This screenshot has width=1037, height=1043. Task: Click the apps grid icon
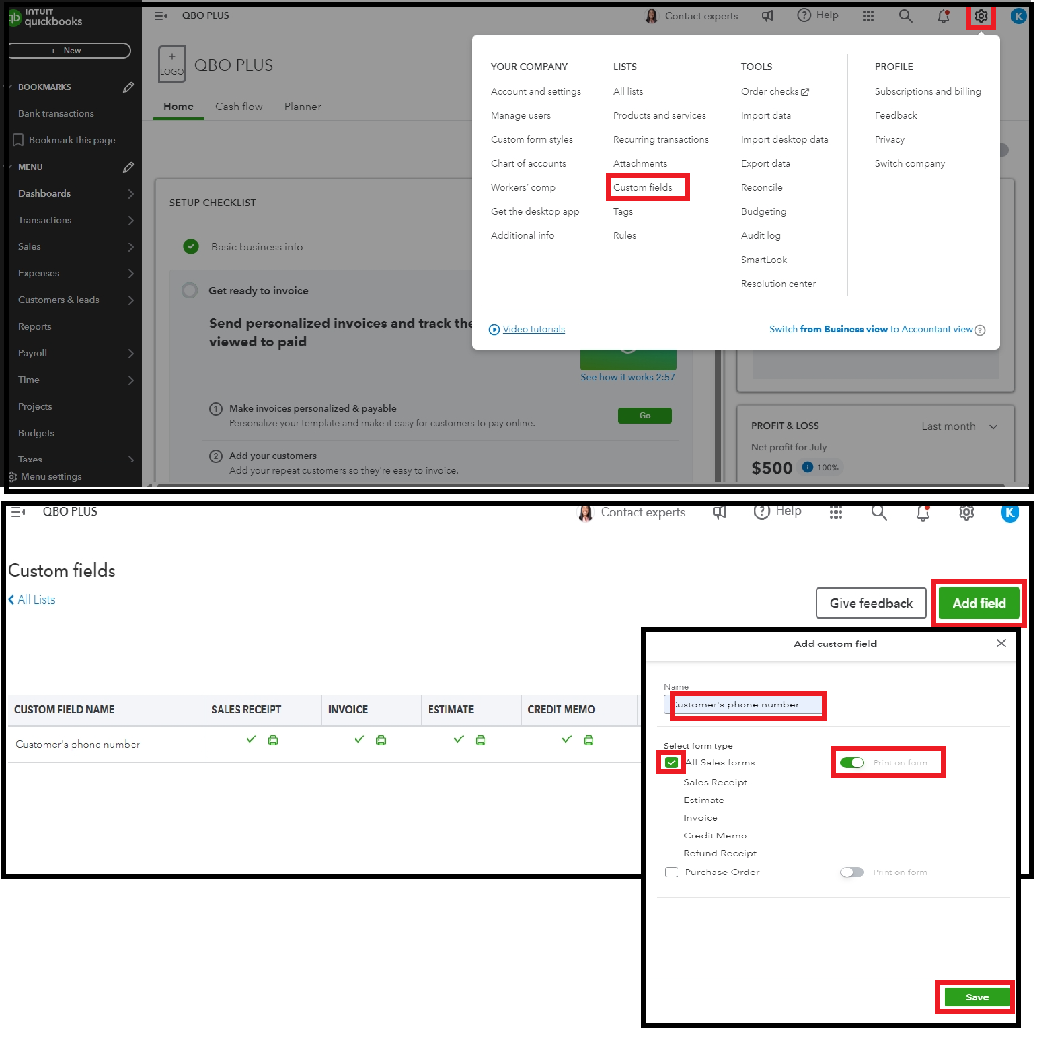(x=867, y=16)
